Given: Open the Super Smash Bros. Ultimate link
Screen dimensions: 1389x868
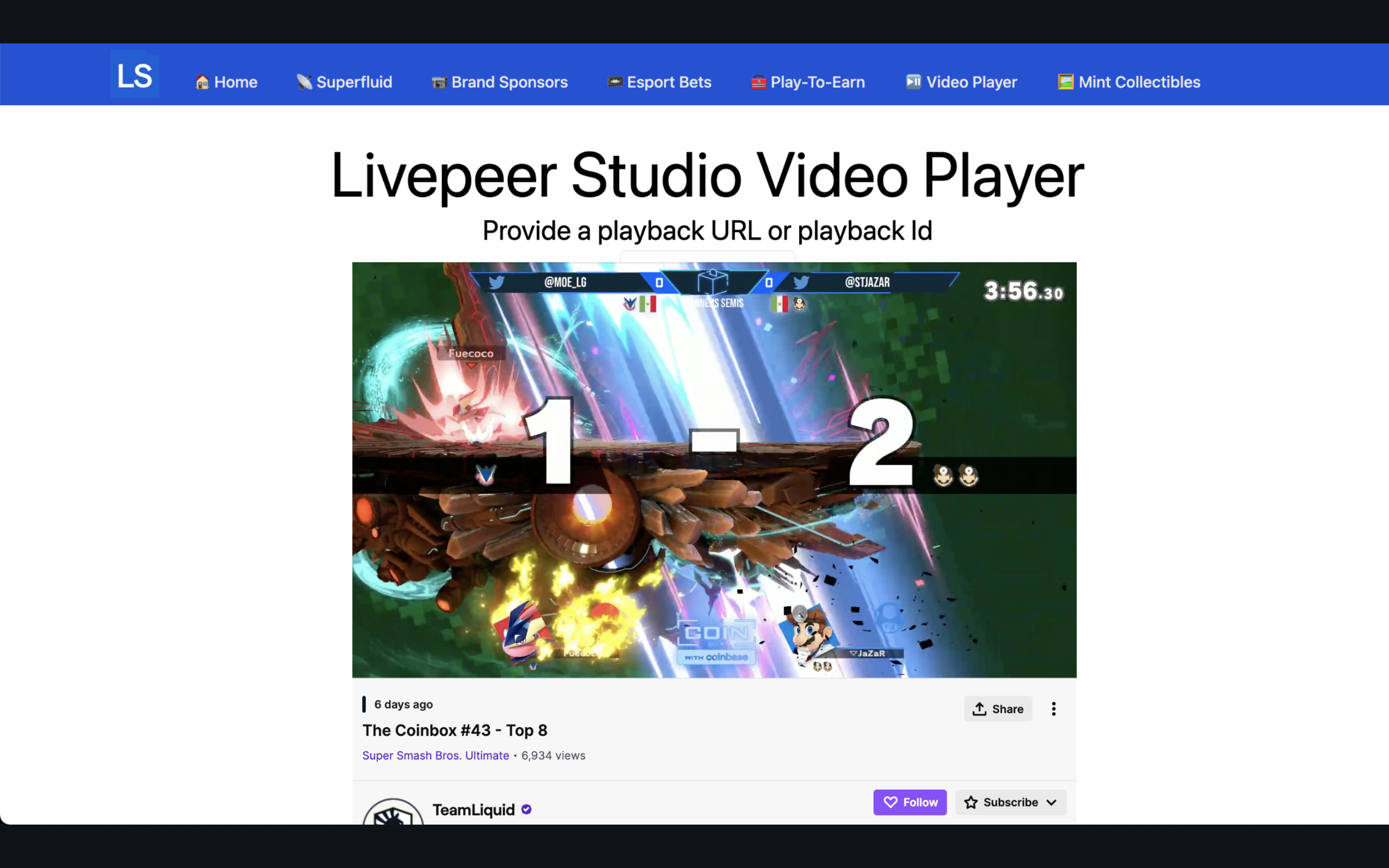Looking at the screenshot, I should [435, 756].
